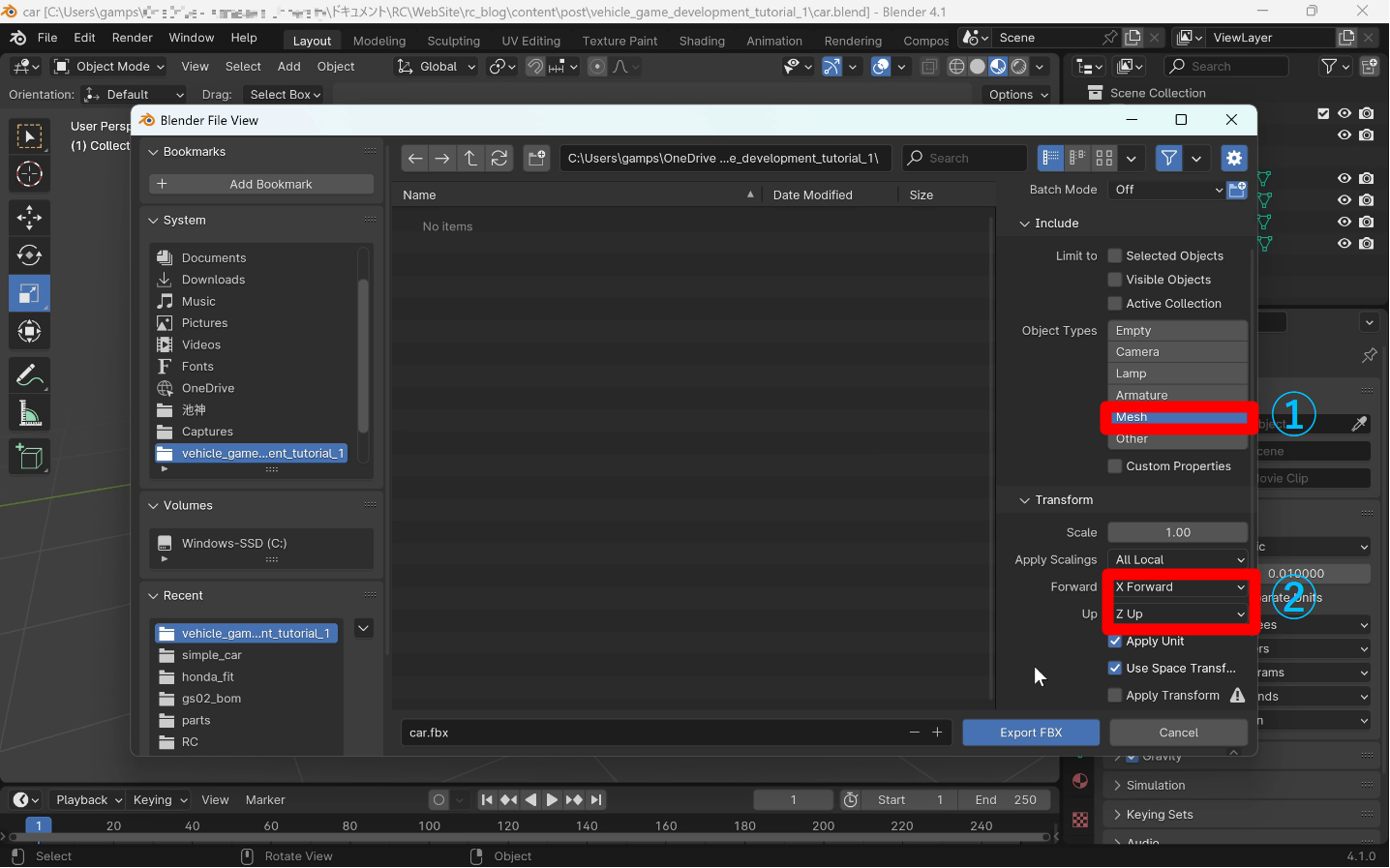Switch to horizontal list display mode
The height and width of the screenshot is (868, 1390).
point(1077,158)
